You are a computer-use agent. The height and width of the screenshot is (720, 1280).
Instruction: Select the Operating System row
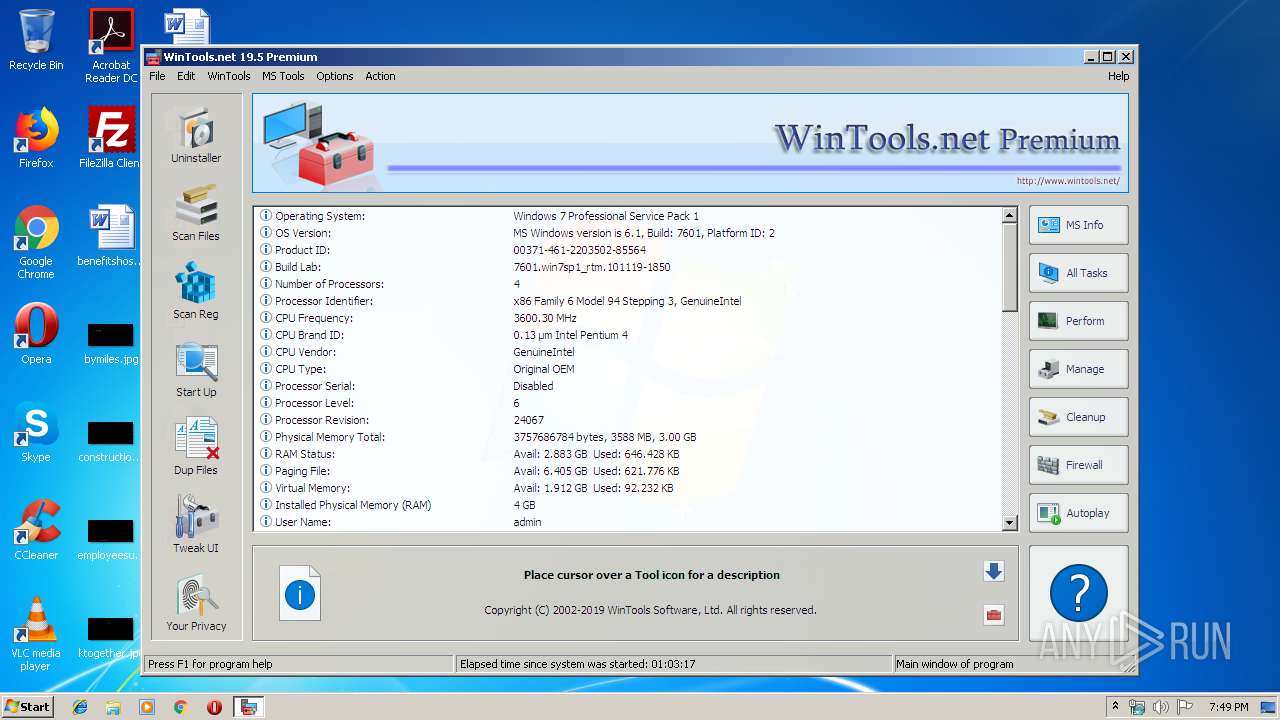(629, 216)
